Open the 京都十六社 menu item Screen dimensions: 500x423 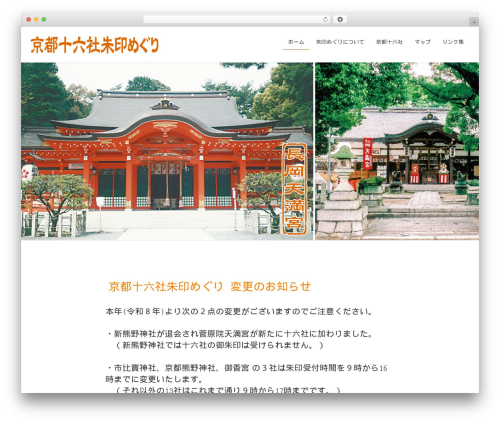click(x=389, y=42)
